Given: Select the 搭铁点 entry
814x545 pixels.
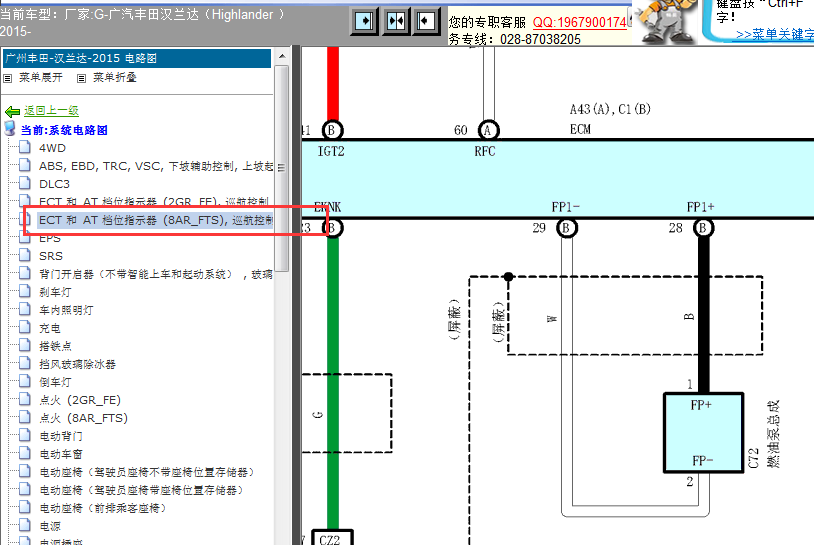Looking at the screenshot, I should click(x=55, y=346).
